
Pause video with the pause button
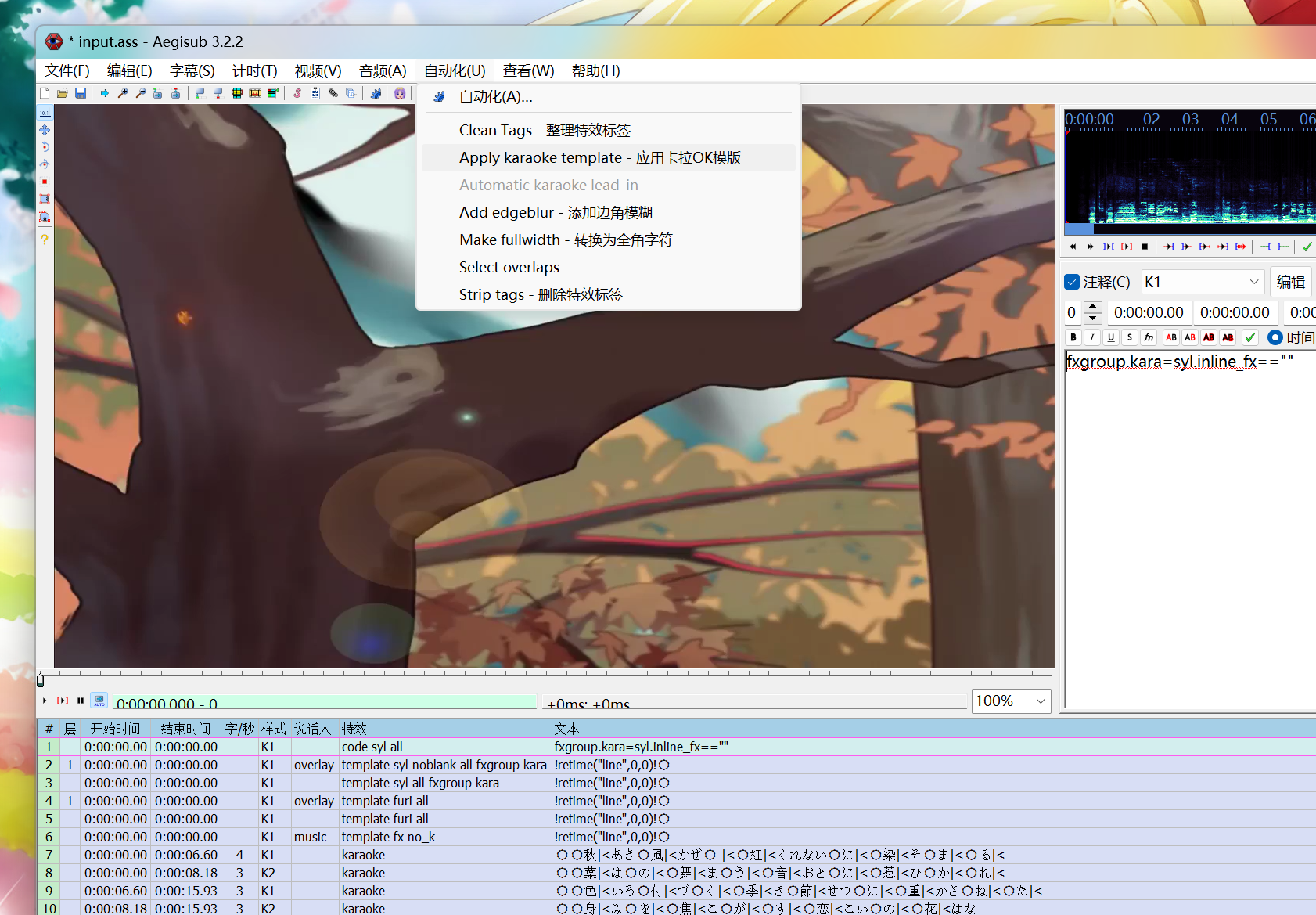tap(81, 701)
